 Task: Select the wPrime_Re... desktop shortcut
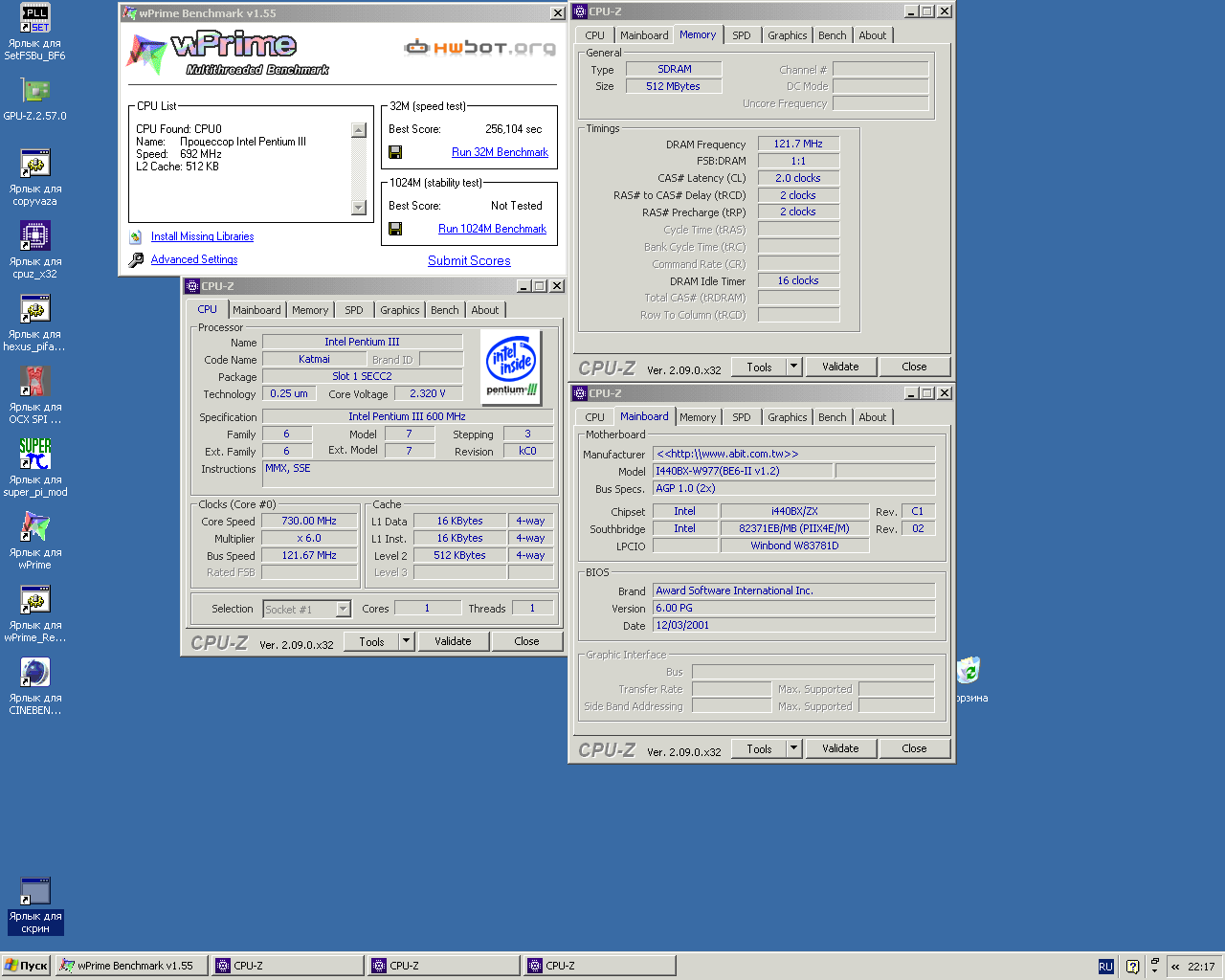(x=35, y=599)
